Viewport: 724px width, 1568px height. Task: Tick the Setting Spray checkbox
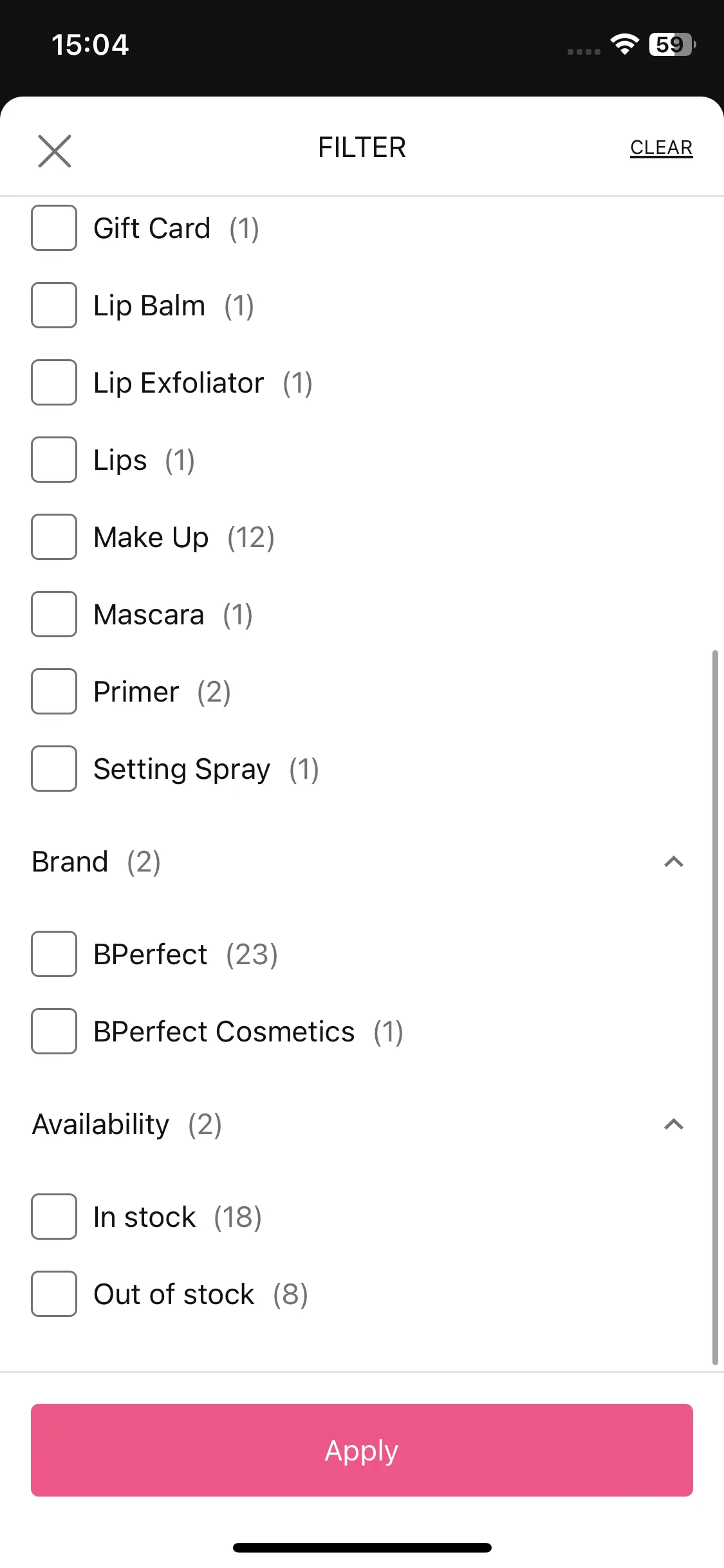[54, 769]
